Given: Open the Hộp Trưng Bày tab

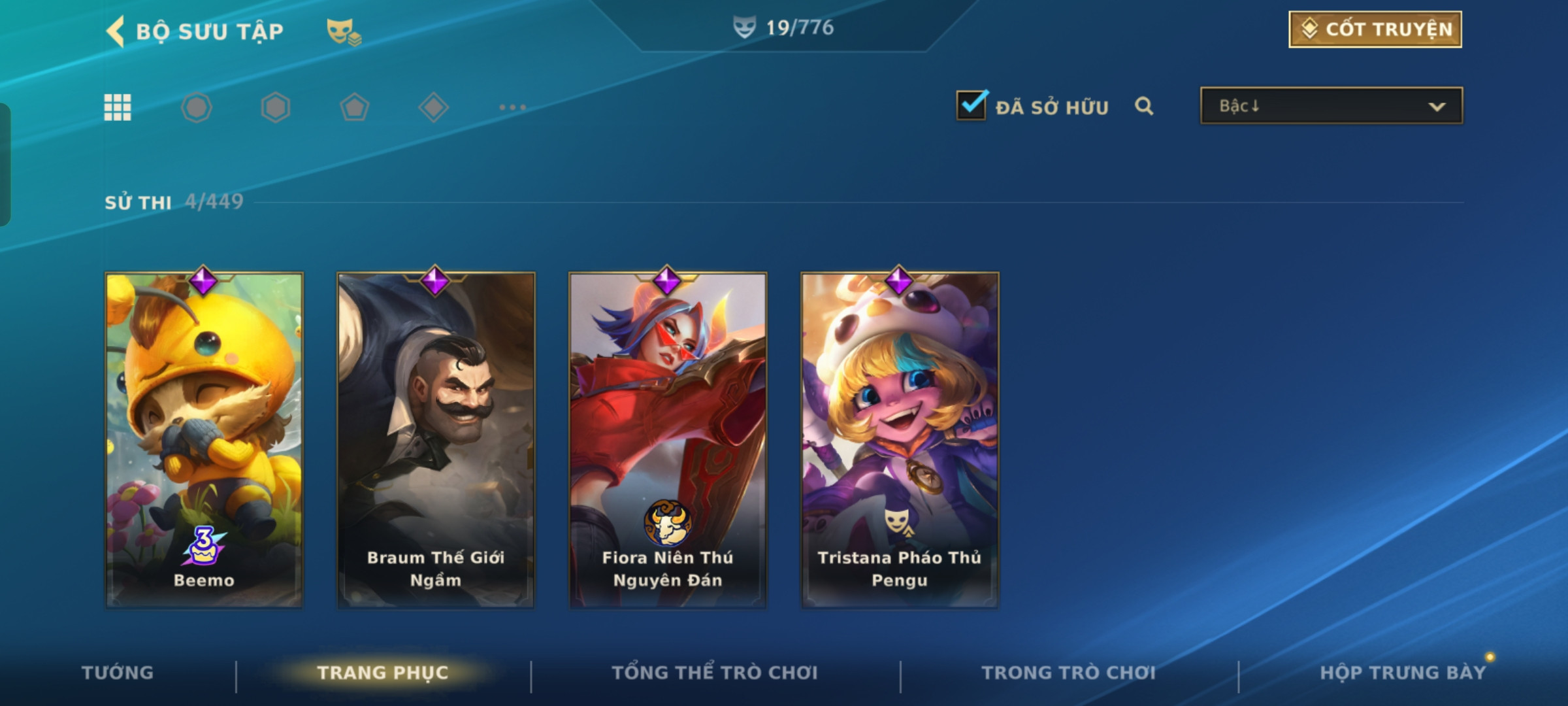Looking at the screenshot, I should click(1403, 673).
